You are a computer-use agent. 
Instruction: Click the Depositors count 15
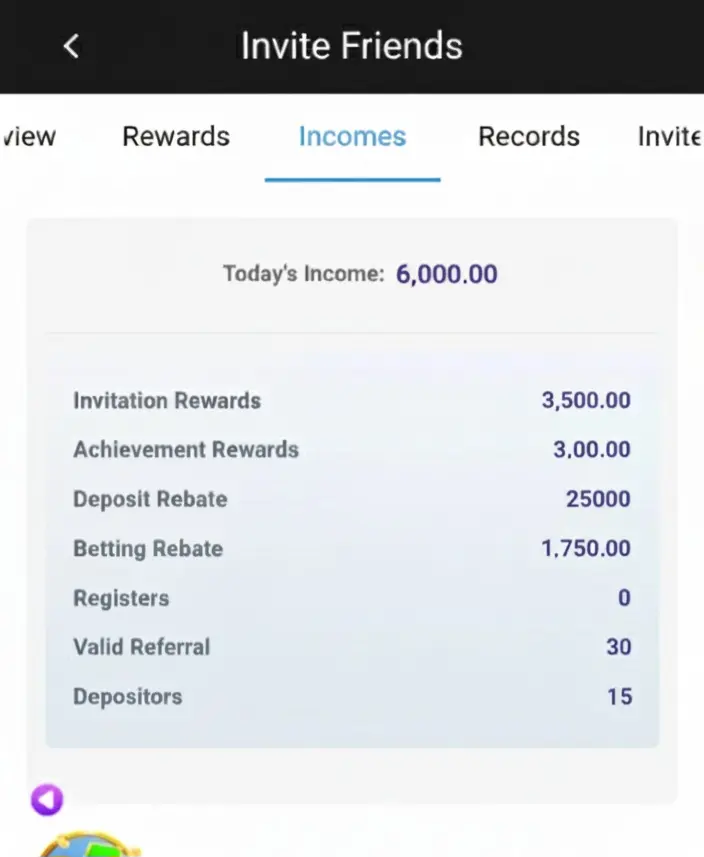click(620, 697)
